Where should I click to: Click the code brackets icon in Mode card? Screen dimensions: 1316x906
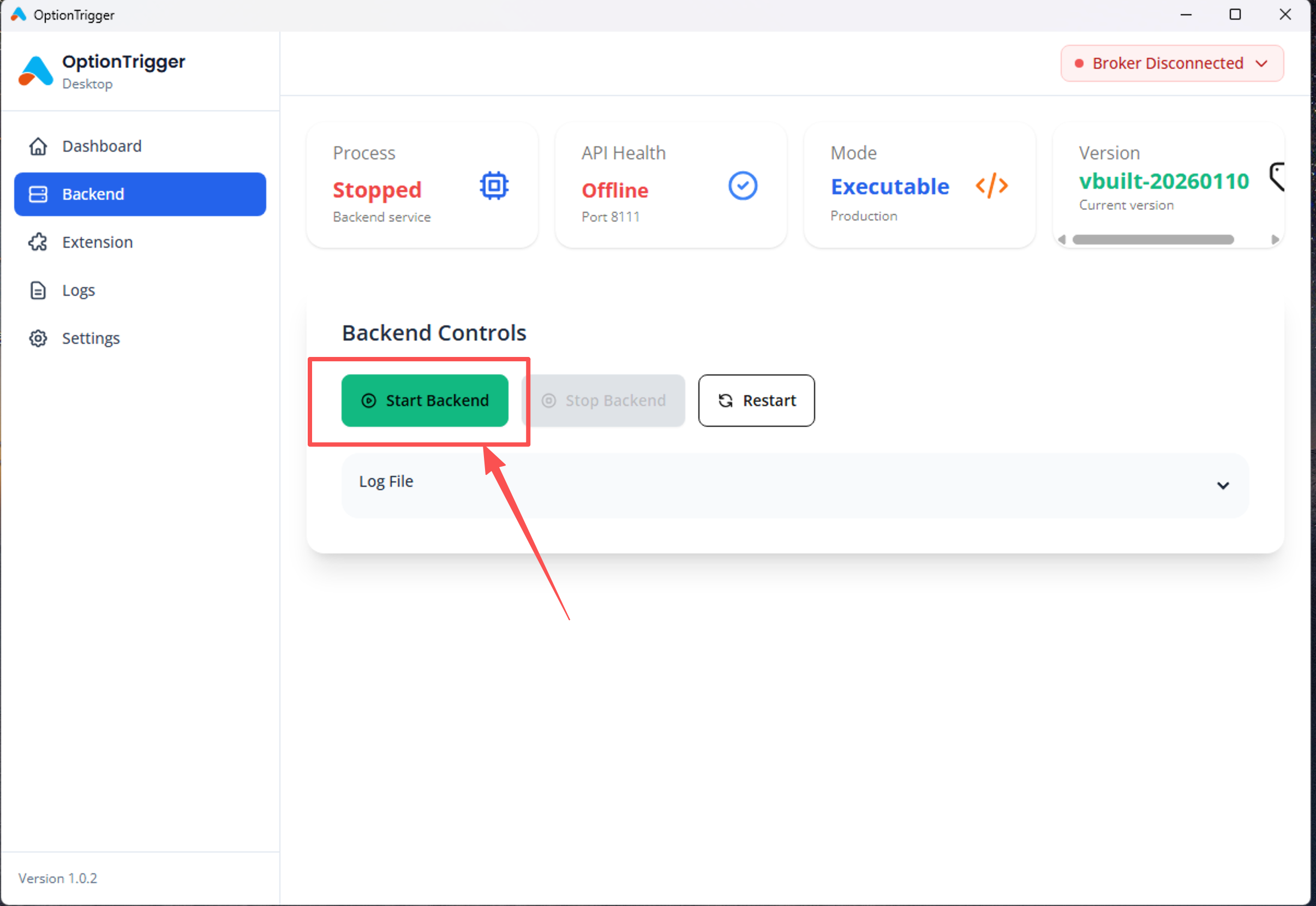coord(992,186)
